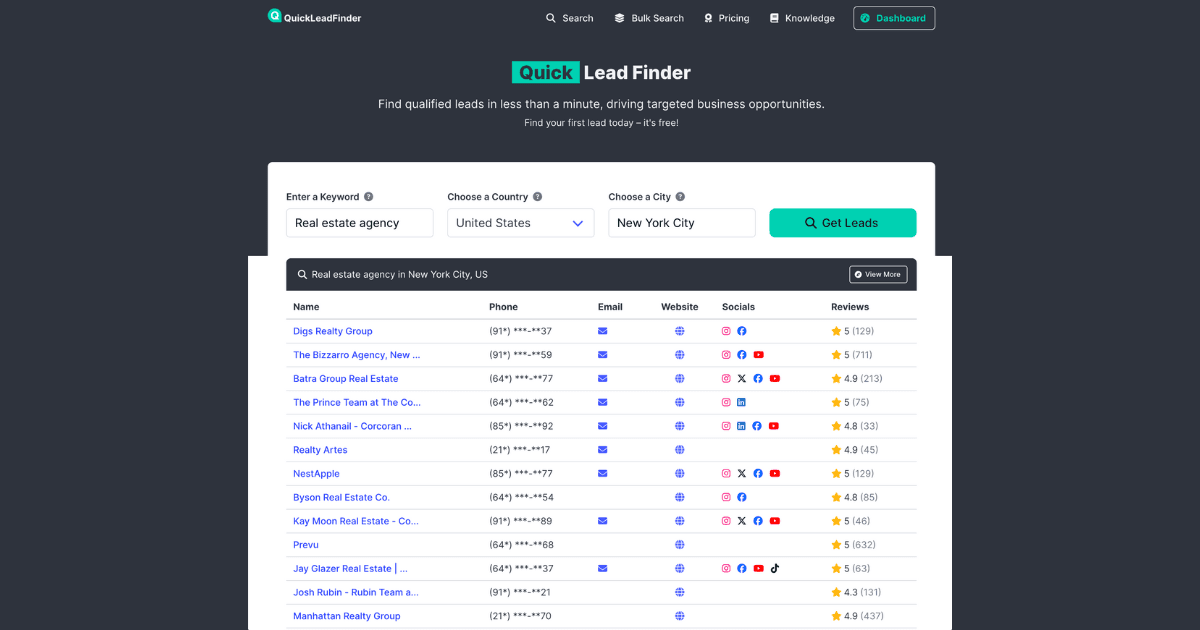
Task: Open X icon for NestApple
Action: click(742, 474)
